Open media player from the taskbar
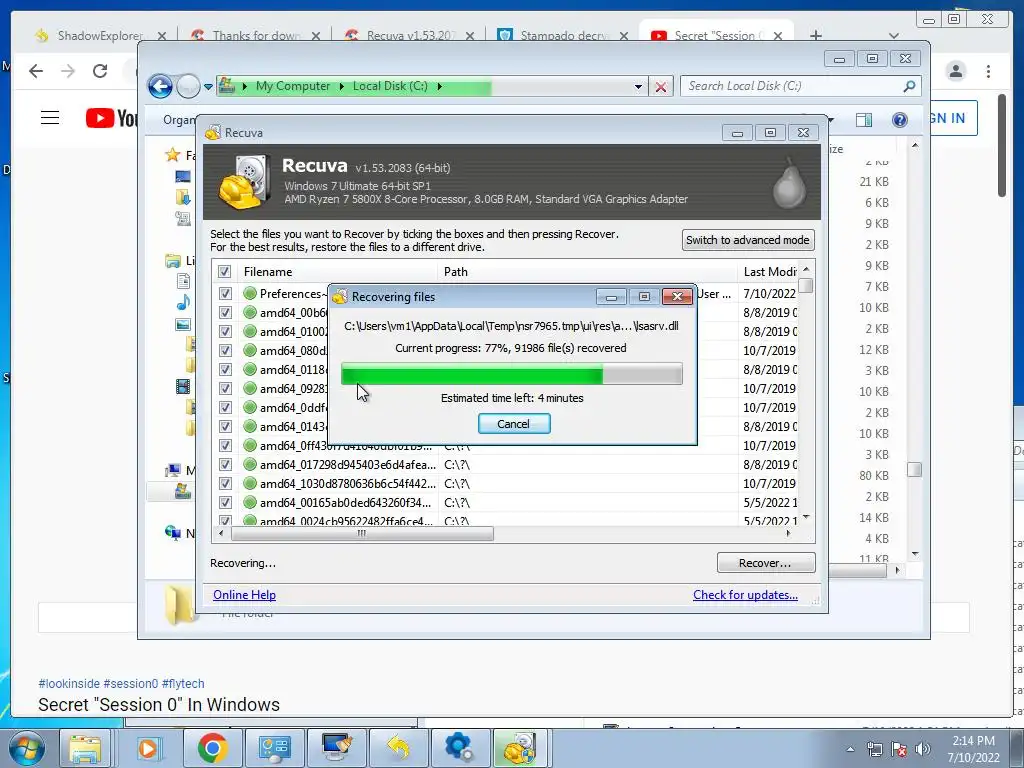 148,748
